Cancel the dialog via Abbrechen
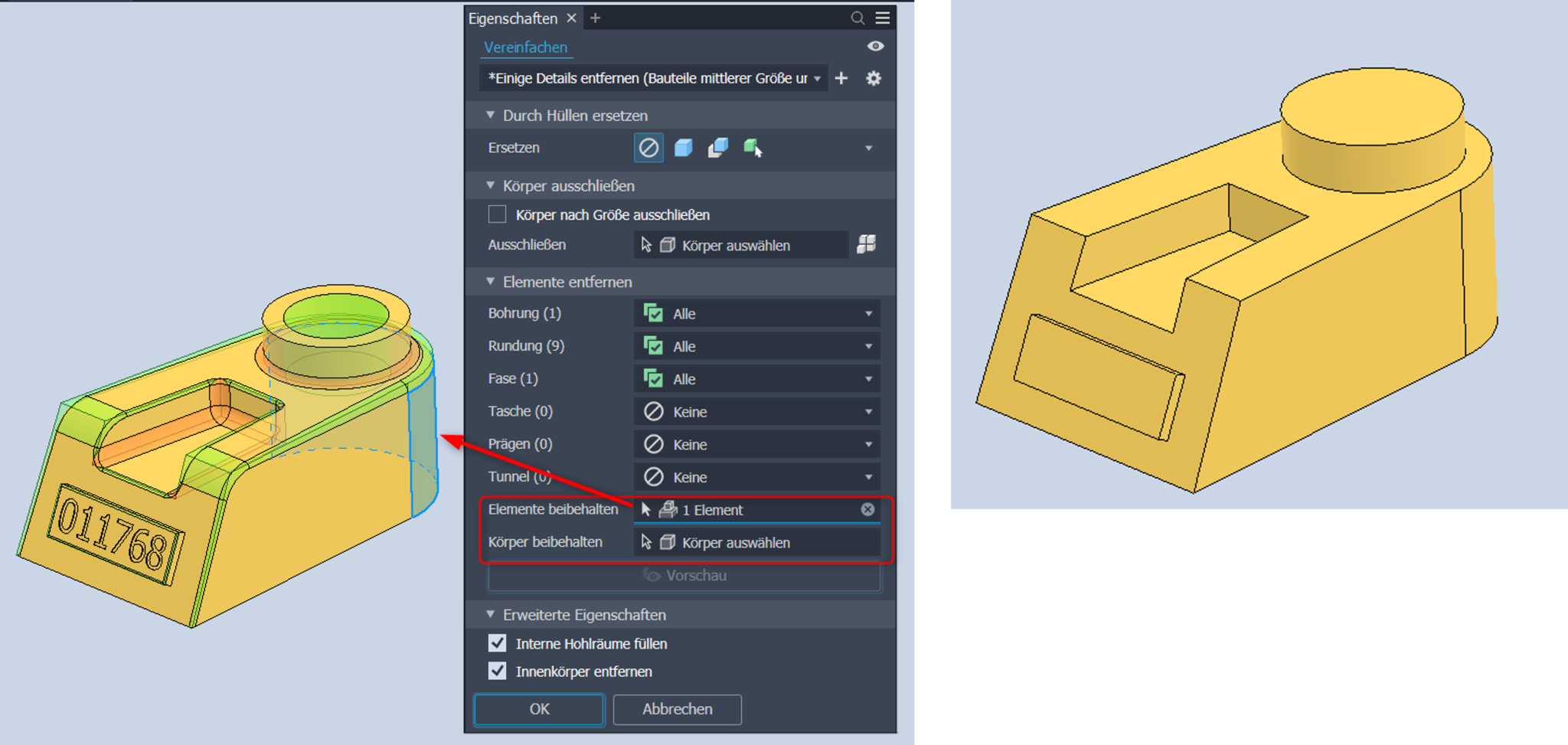 pos(677,709)
